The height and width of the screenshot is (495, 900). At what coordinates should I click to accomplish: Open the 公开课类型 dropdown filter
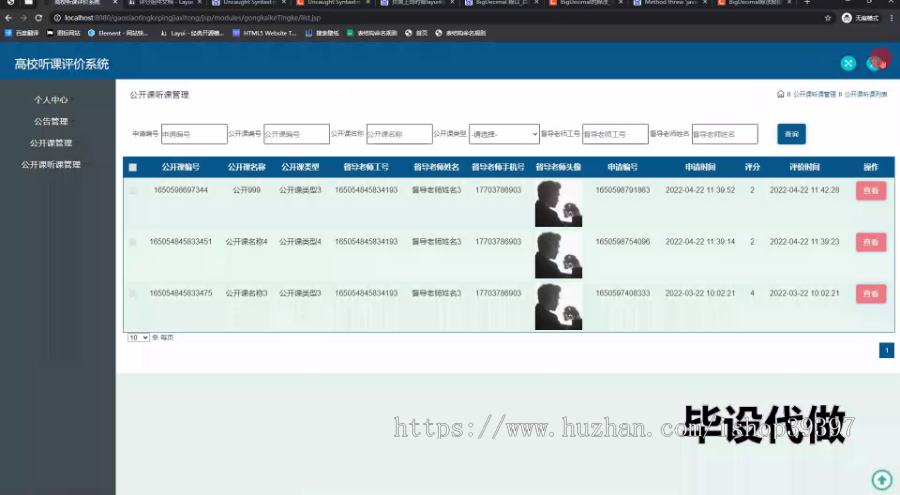[x=504, y=134]
